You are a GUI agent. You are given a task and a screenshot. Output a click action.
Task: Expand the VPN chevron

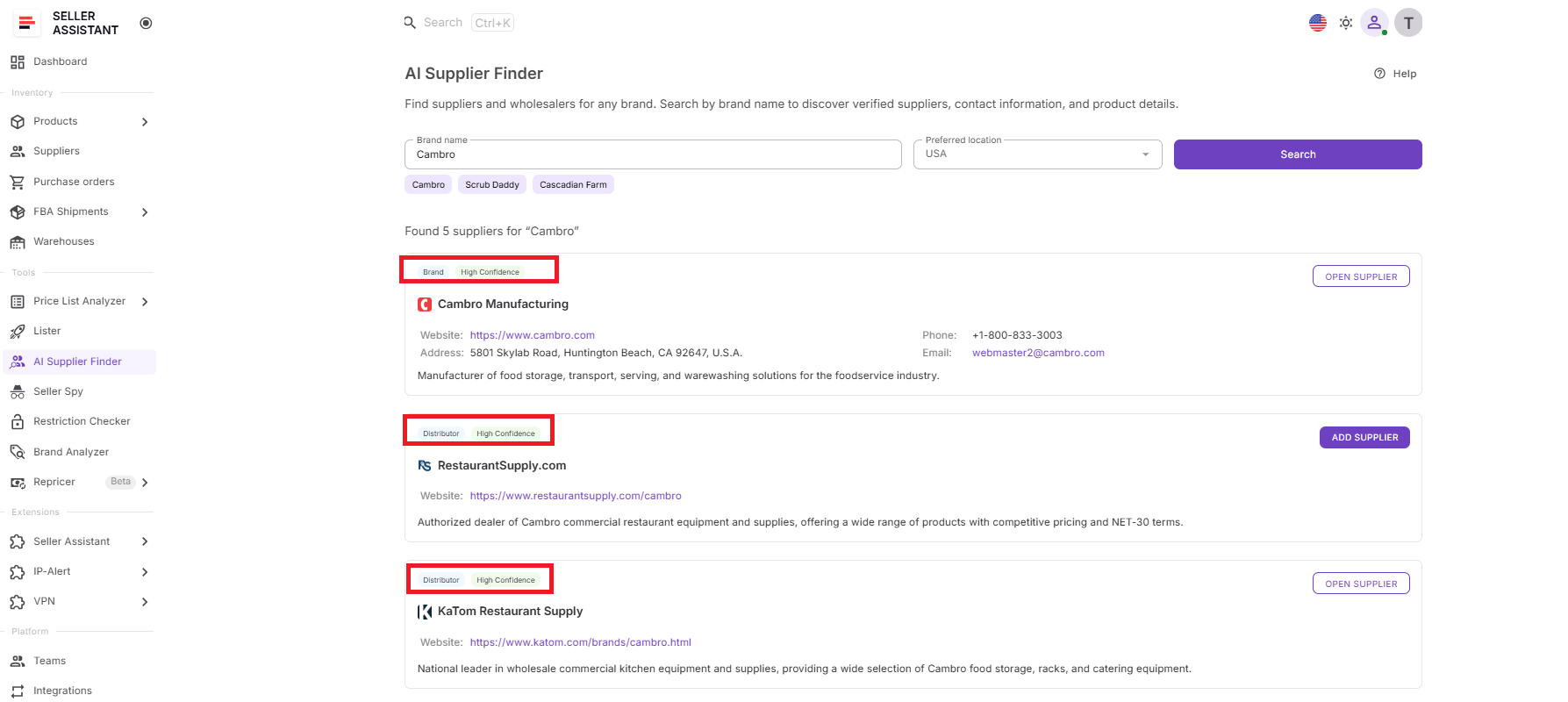[x=145, y=602]
